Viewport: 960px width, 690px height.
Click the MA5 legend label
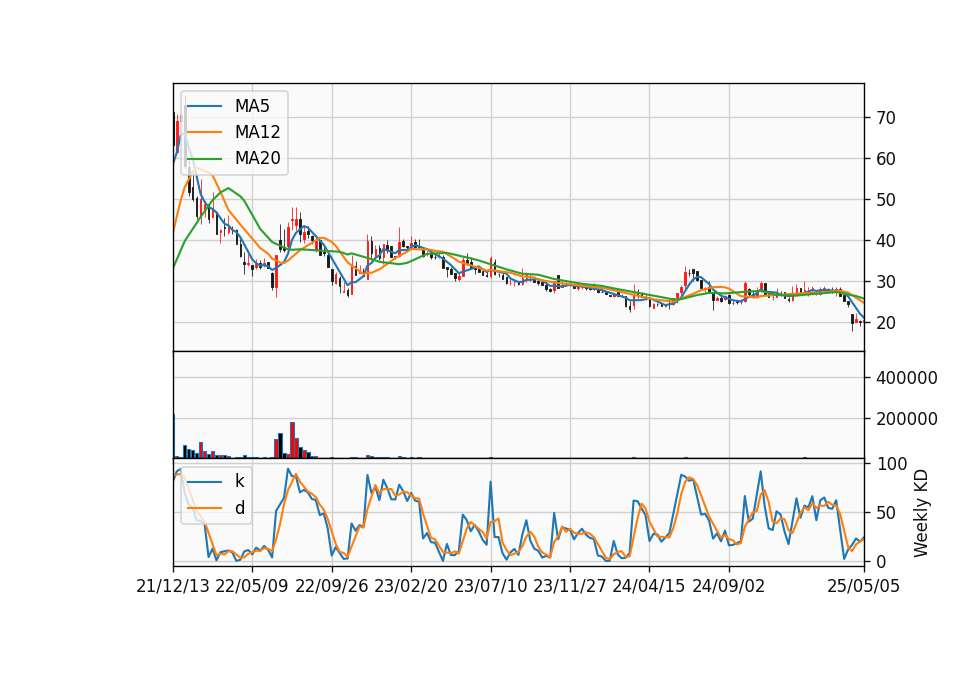(252, 106)
